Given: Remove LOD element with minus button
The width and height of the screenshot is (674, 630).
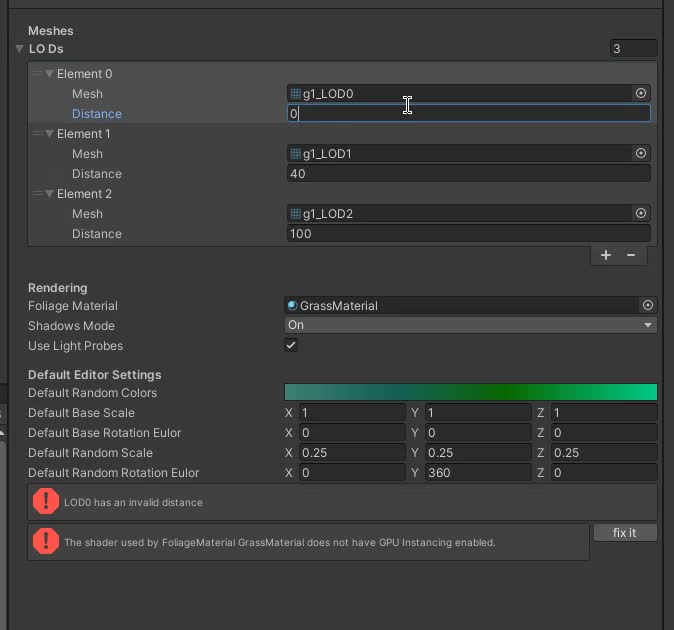Looking at the screenshot, I should (x=631, y=255).
